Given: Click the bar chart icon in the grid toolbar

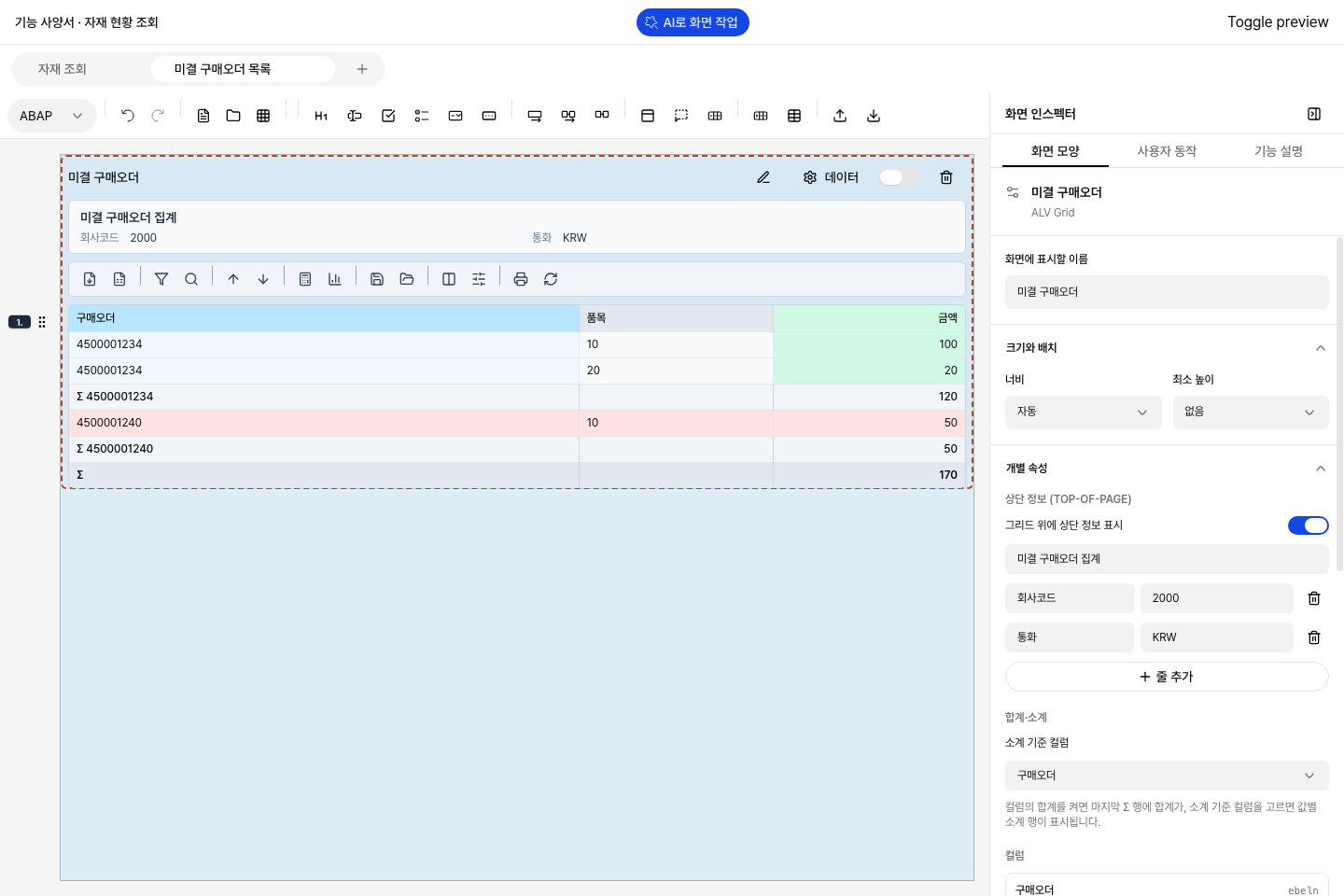Looking at the screenshot, I should coord(335,279).
